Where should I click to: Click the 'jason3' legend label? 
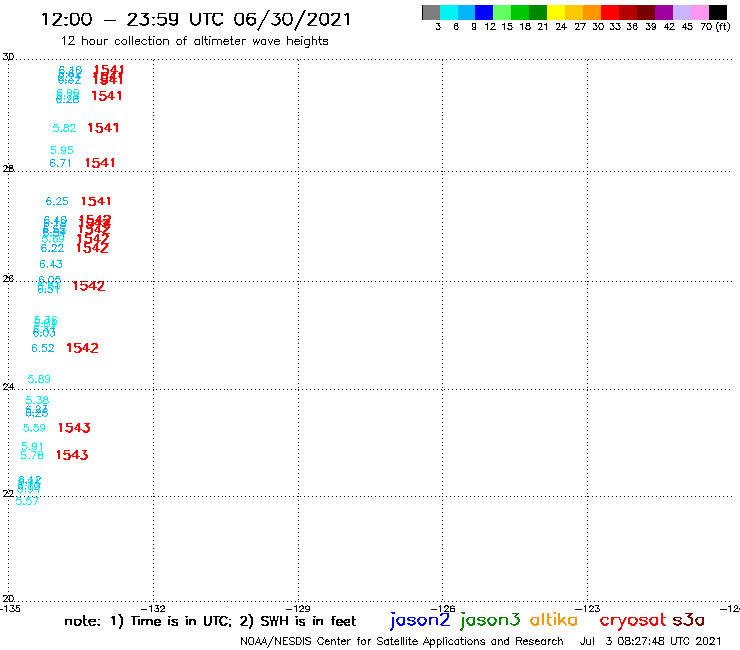pos(490,620)
